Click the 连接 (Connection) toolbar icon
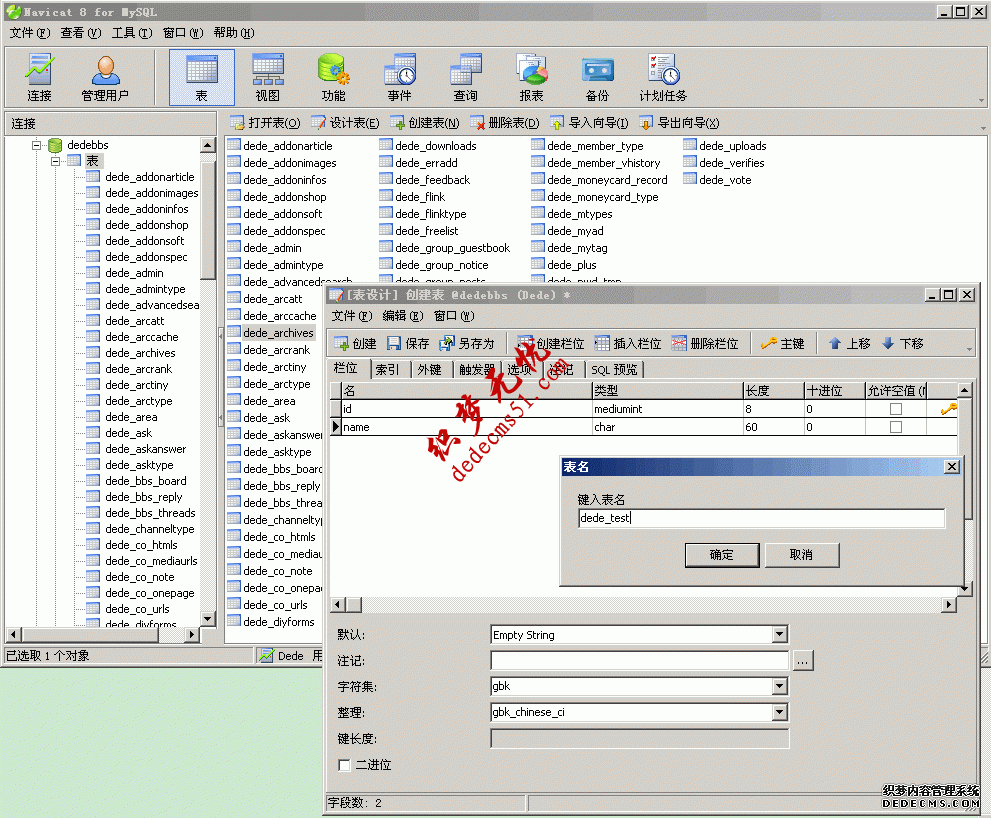The image size is (991, 818). pyautogui.click(x=39, y=78)
